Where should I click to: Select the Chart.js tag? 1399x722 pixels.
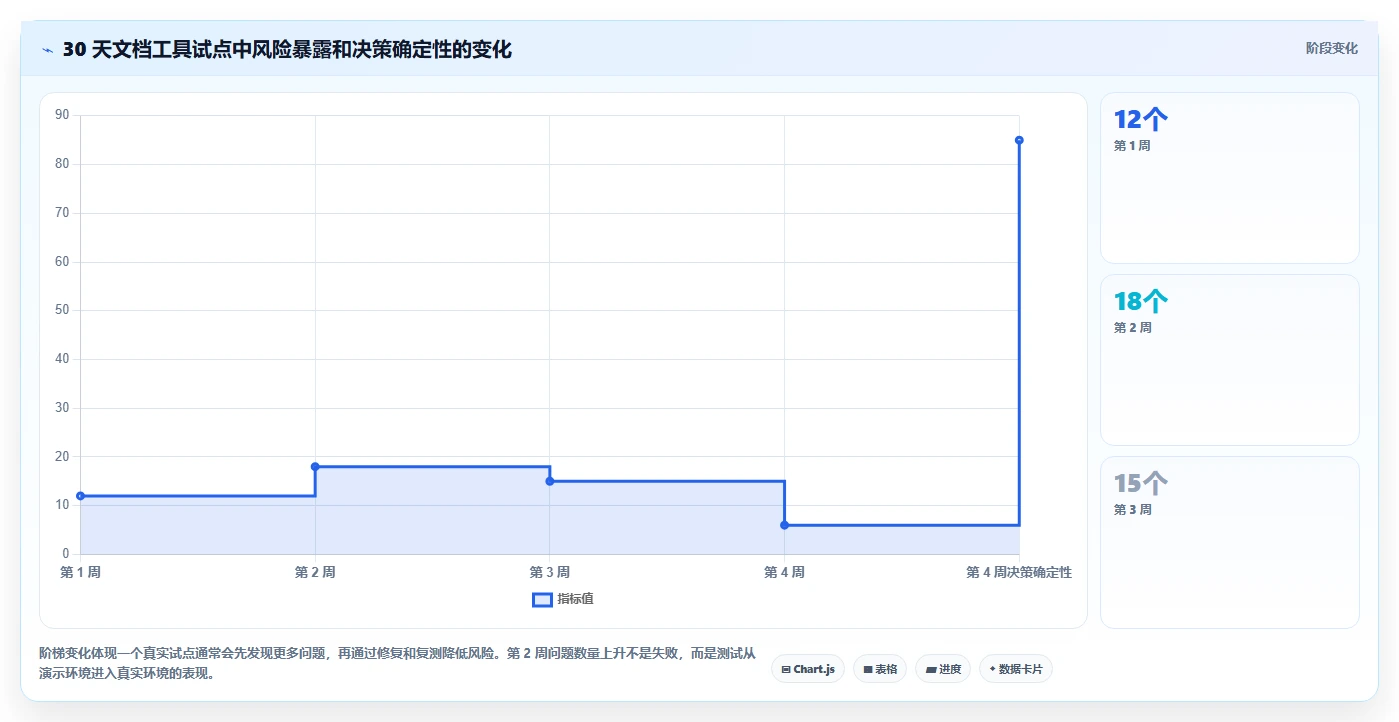pyautogui.click(x=808, y=669)
